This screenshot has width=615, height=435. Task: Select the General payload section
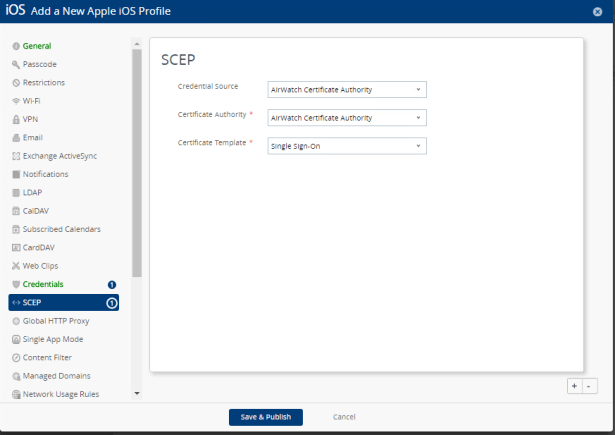tap(37, 46)
